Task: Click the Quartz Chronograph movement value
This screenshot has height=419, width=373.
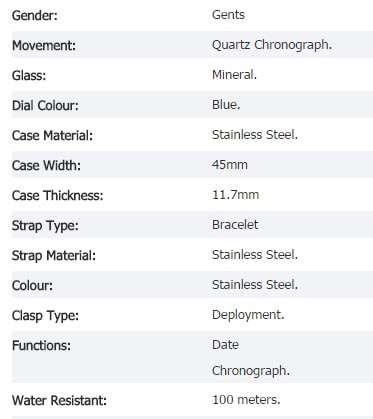Action: 272,45
